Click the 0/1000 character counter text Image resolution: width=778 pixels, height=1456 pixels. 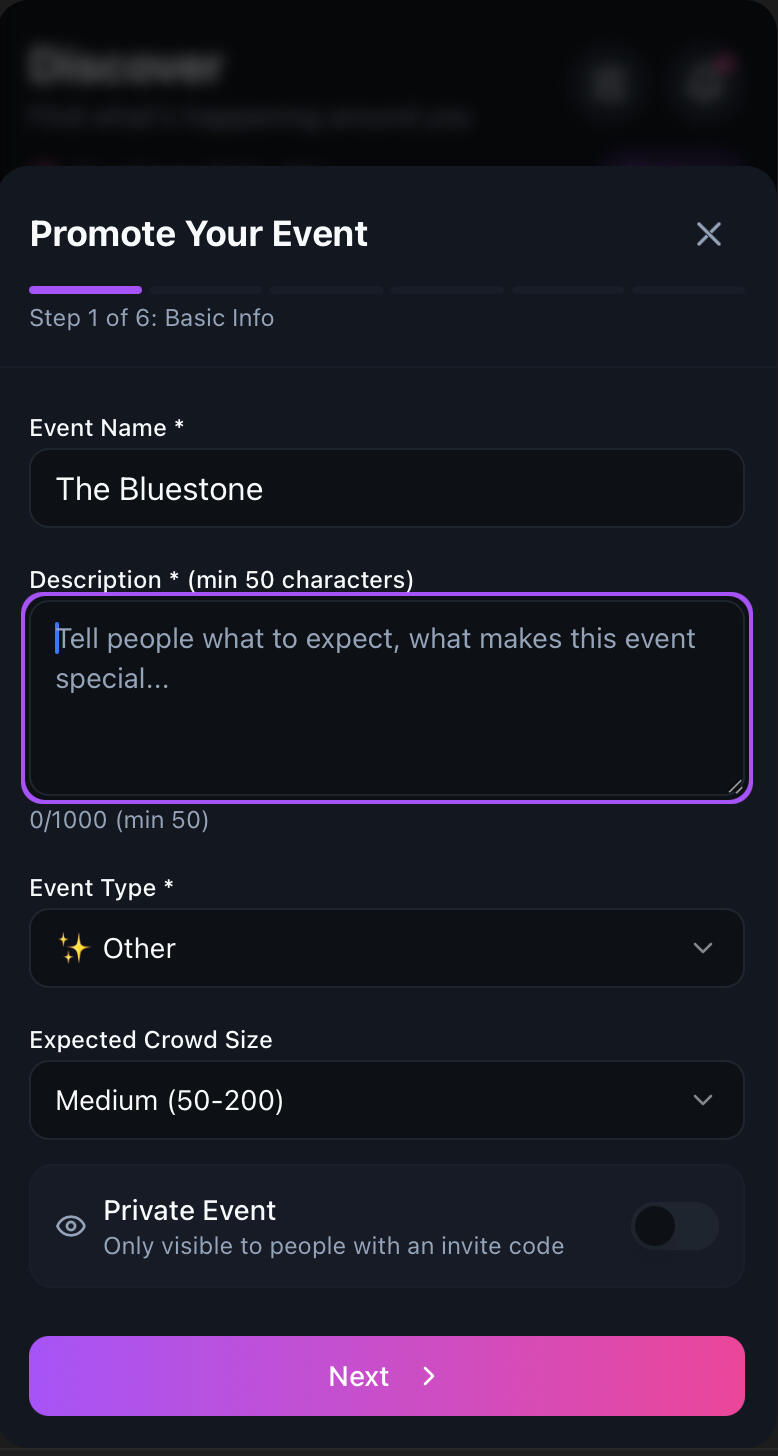(x=119, y=821)
